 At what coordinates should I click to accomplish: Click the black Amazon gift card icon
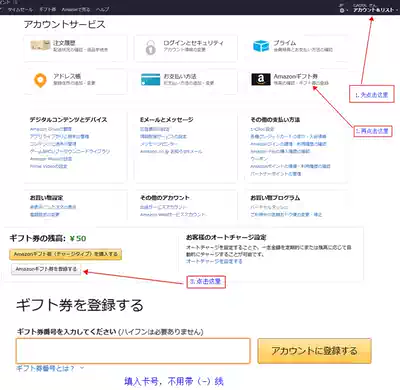click(261, 79)
